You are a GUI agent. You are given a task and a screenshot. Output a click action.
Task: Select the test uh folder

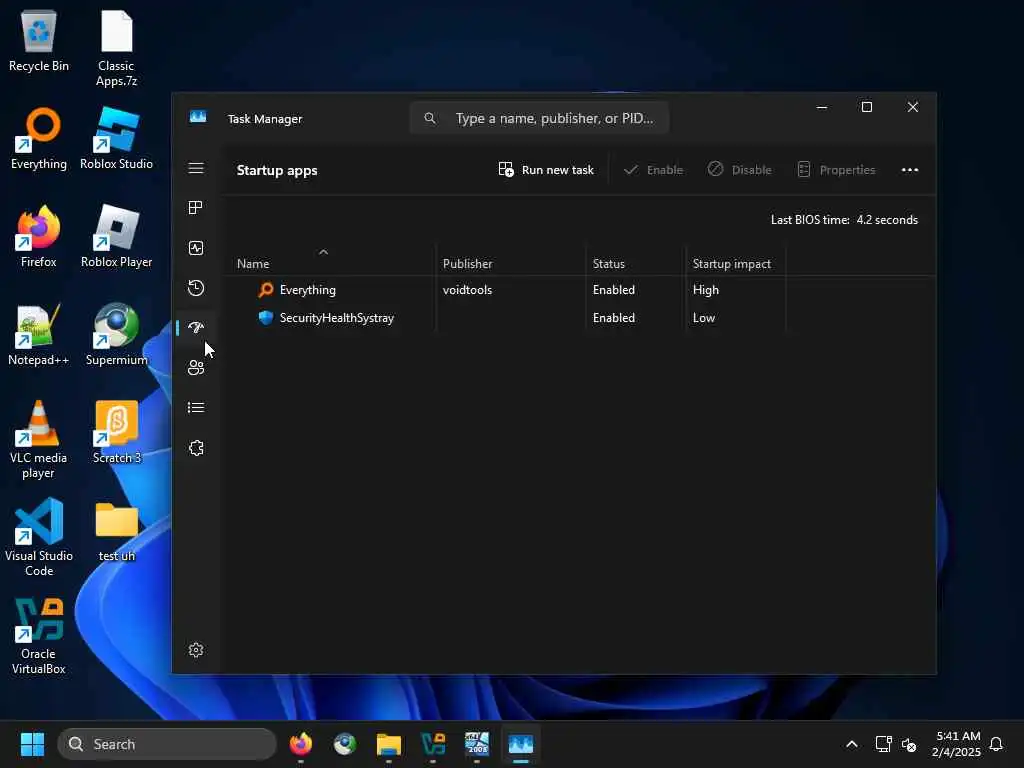pos(116,532)
